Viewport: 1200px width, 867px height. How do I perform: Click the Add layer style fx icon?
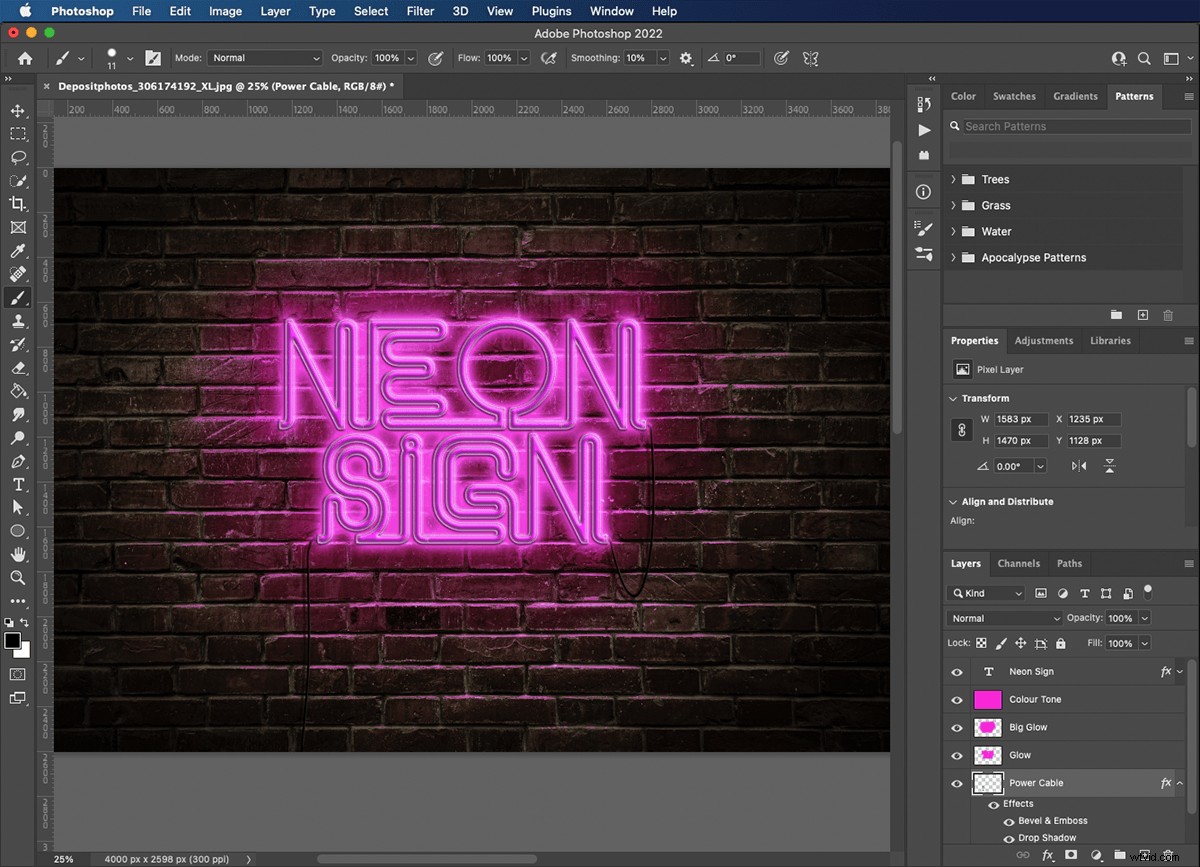(x=1047, y=855)
